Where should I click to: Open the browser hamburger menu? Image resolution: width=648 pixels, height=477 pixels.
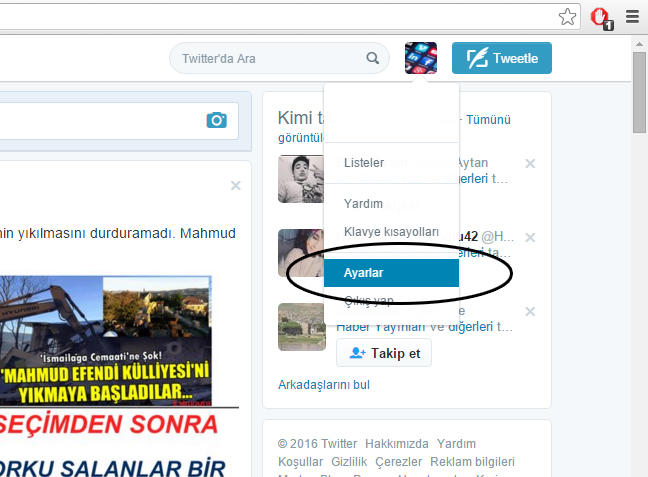632,17
